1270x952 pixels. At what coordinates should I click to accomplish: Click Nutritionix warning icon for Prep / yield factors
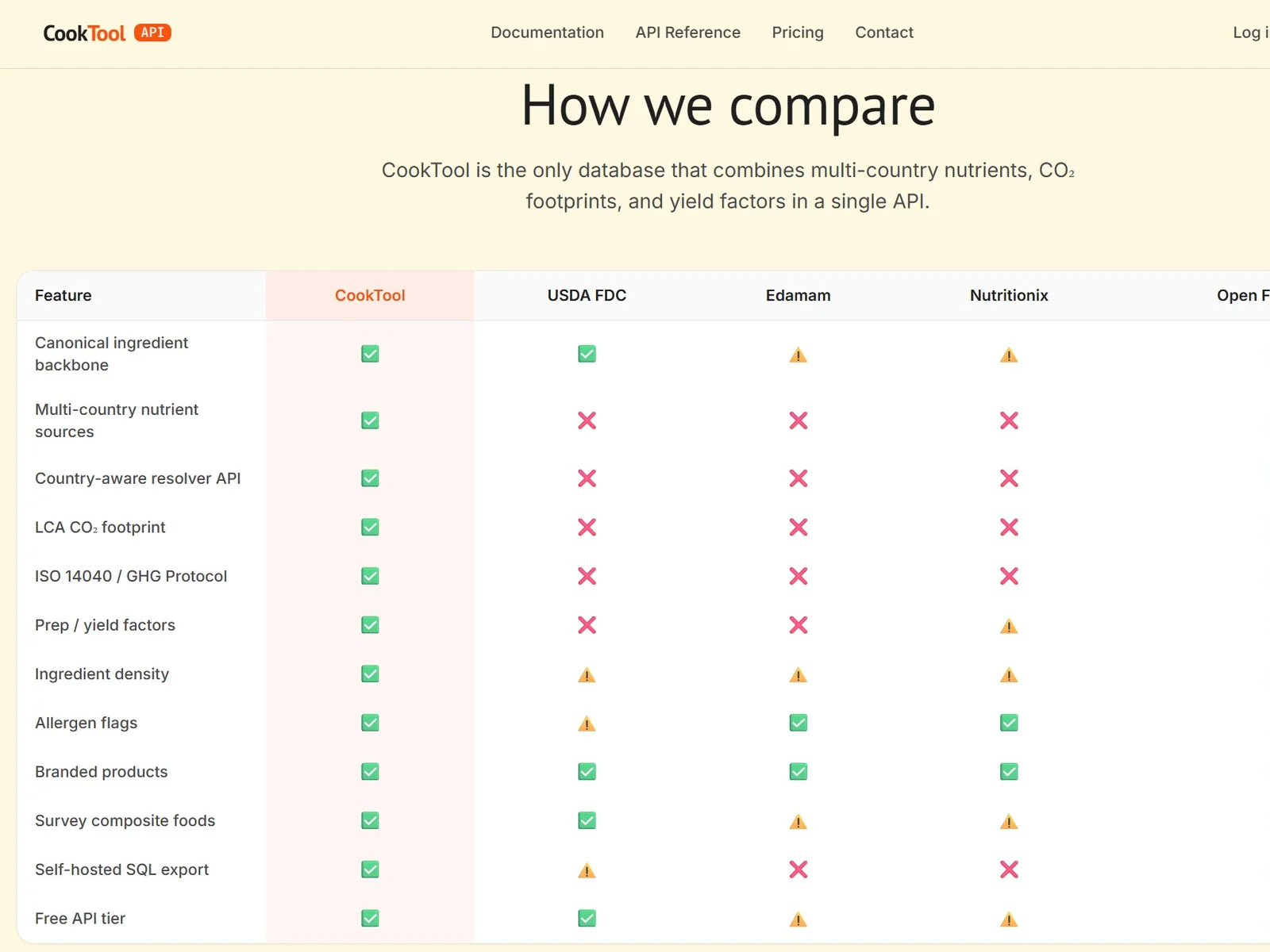1009,626
